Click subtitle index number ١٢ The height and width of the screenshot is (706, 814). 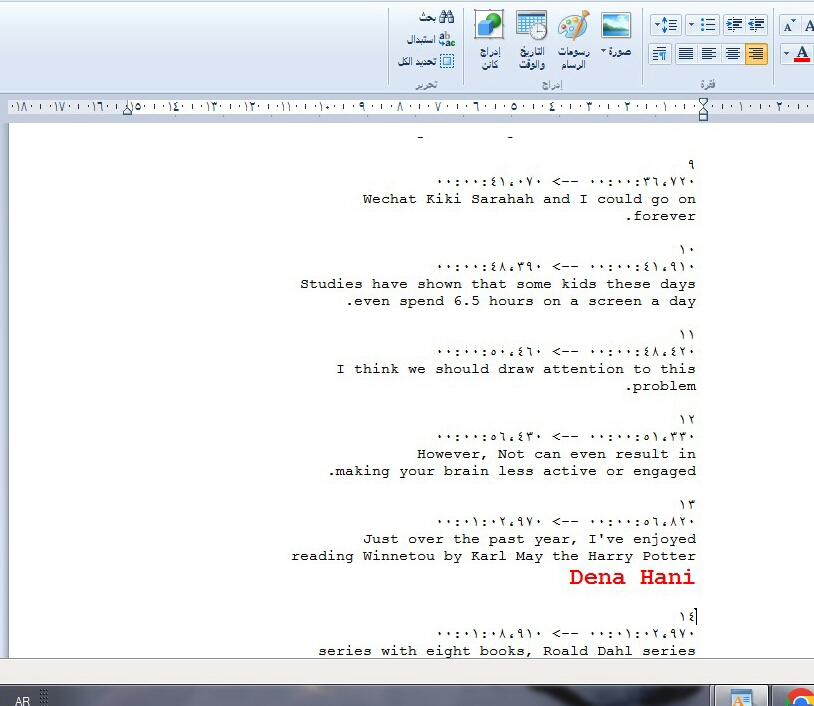click(x=687, y=419)
